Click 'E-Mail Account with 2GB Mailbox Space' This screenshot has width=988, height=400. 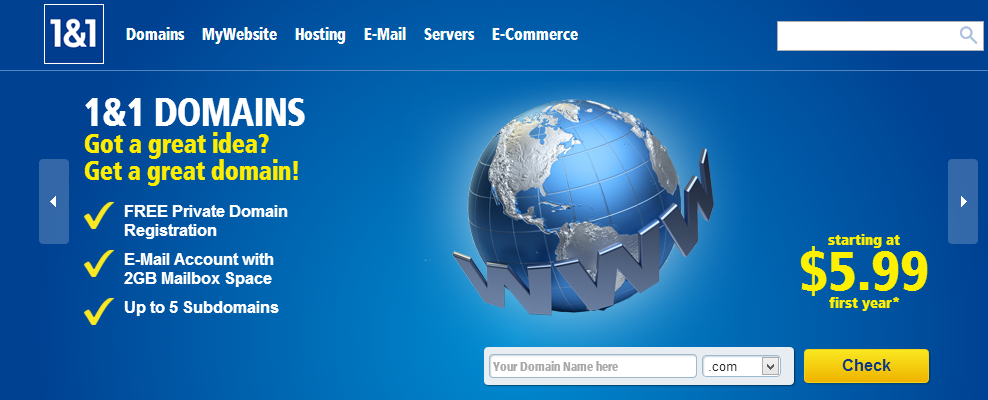click(199, 268)
